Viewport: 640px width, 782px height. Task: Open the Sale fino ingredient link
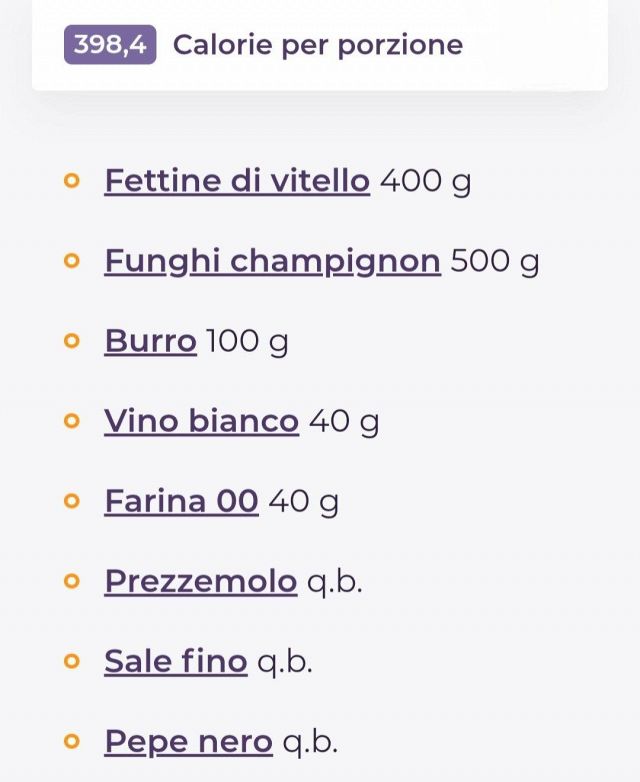coord(176,662)
